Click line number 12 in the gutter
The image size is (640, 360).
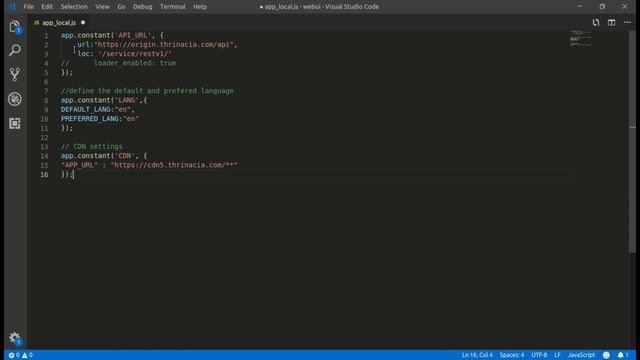tap(44, 138)
